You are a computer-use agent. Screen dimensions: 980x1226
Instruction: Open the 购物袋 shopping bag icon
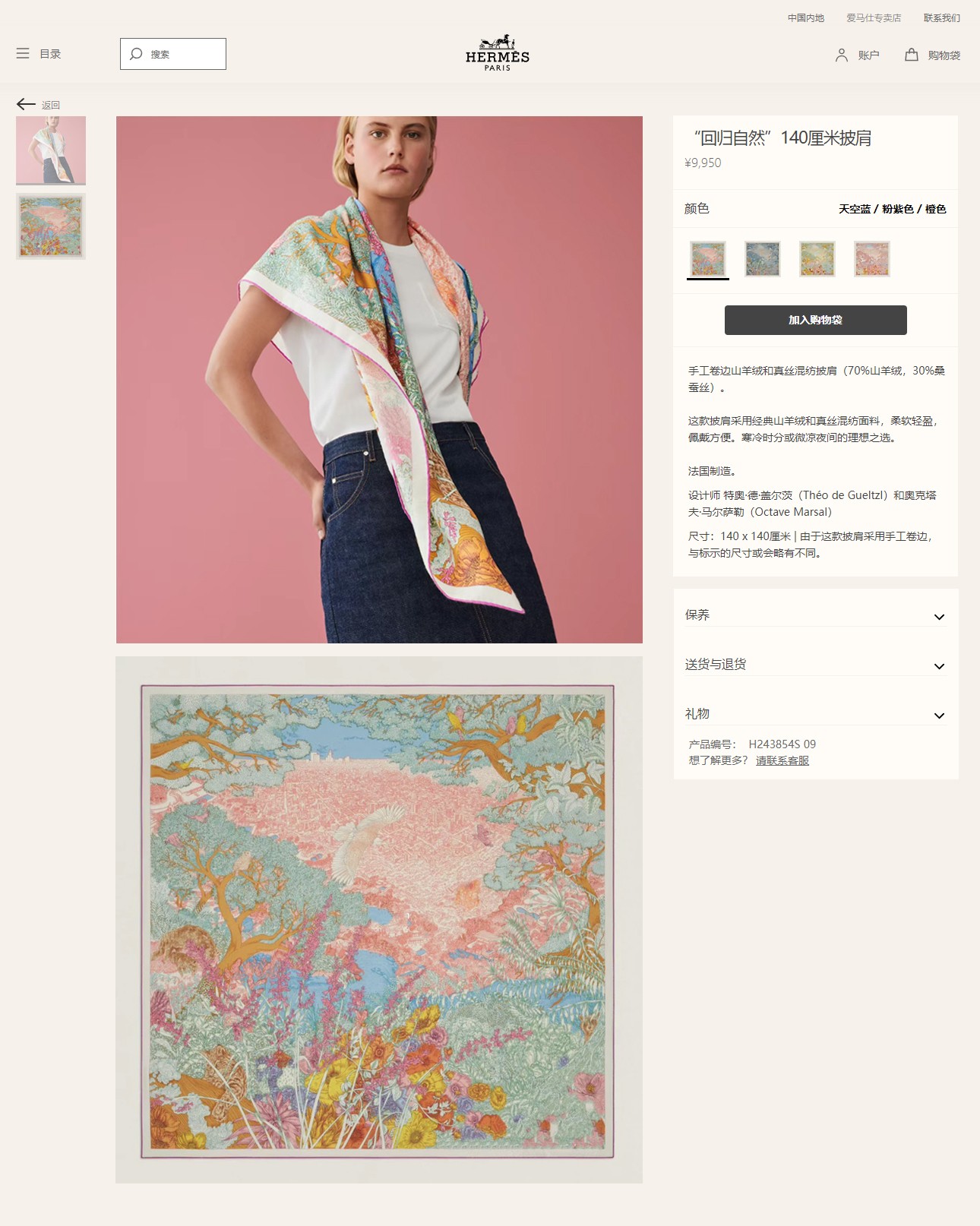912,55
